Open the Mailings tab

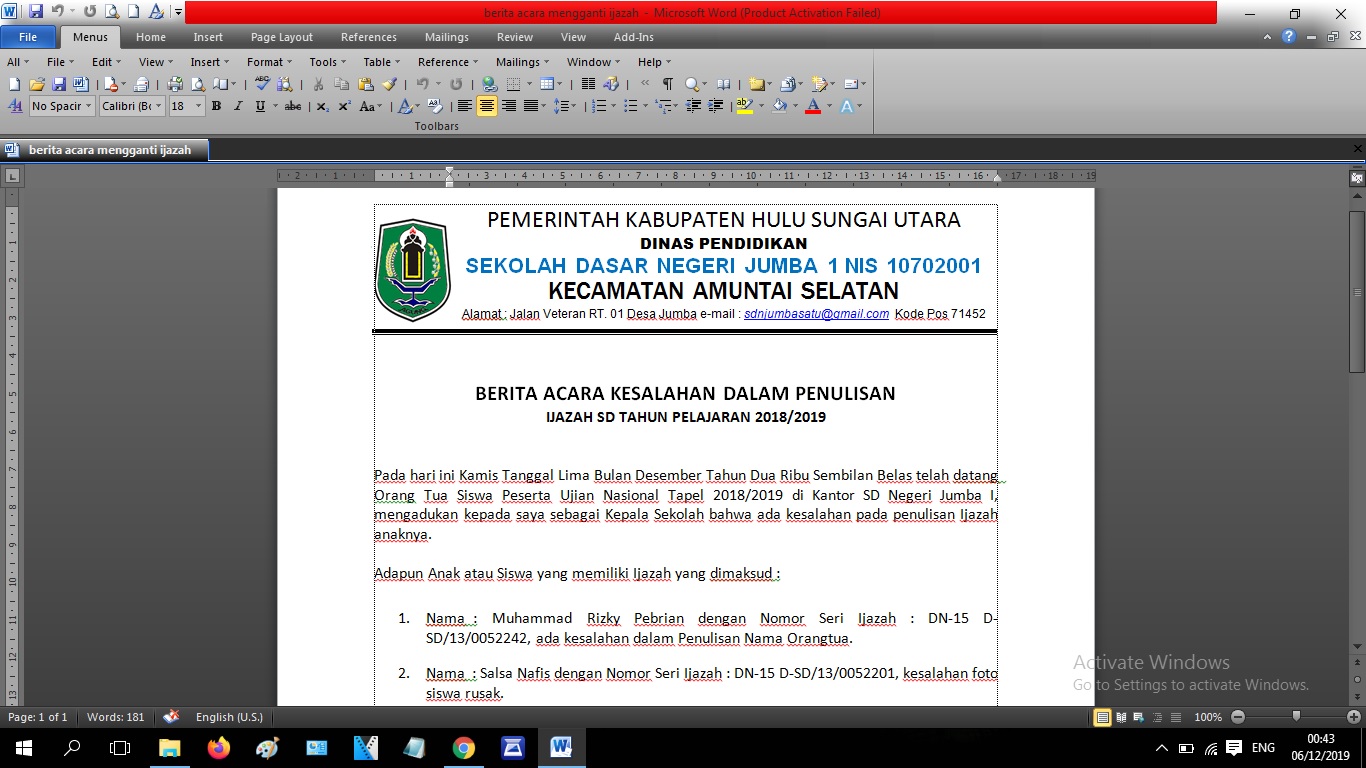point(447,37)
